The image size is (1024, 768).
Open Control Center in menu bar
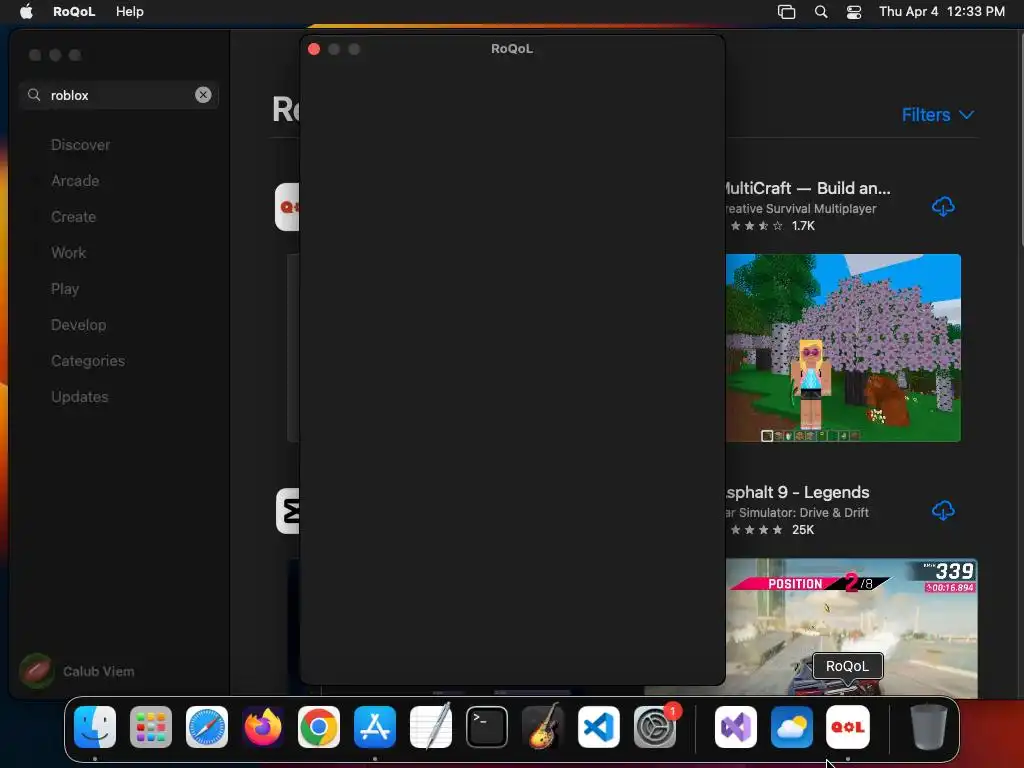854,12
